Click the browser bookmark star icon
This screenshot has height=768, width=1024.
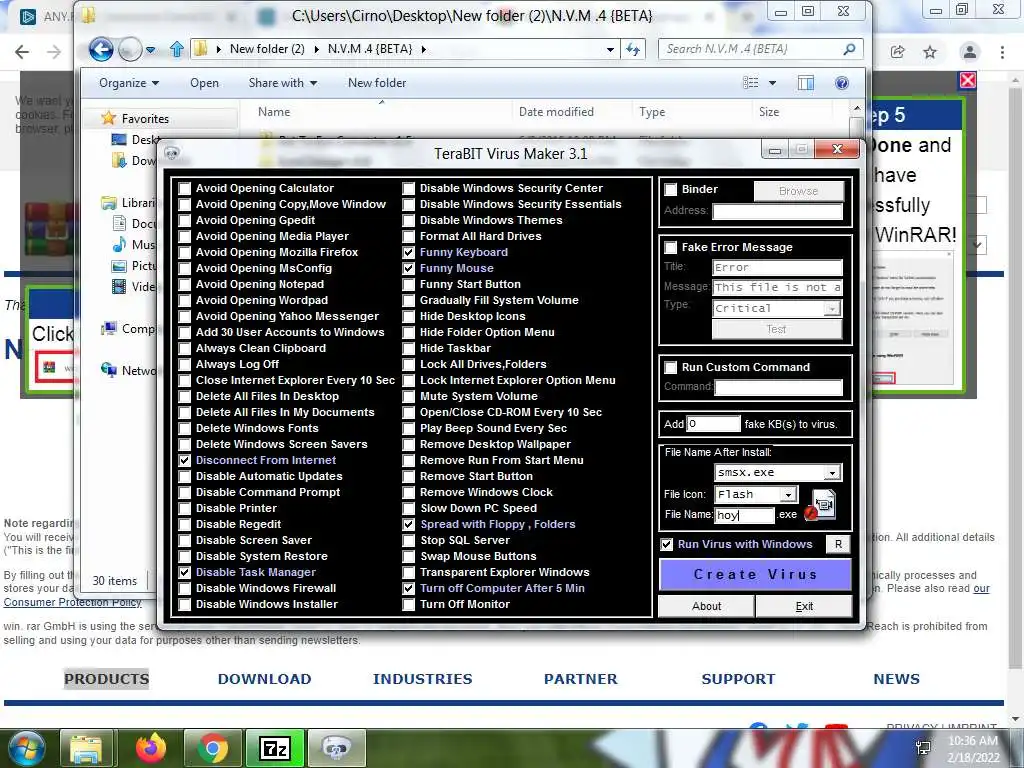pyautogui.click(x=930, y=52)
